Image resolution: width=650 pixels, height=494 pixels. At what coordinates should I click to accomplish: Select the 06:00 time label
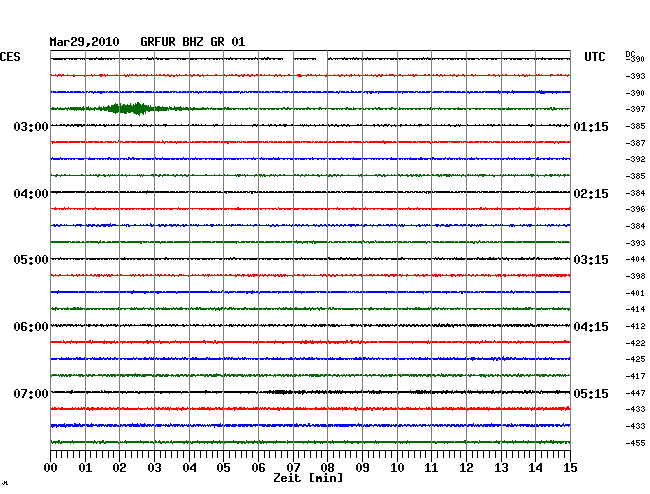pos(31,327)
